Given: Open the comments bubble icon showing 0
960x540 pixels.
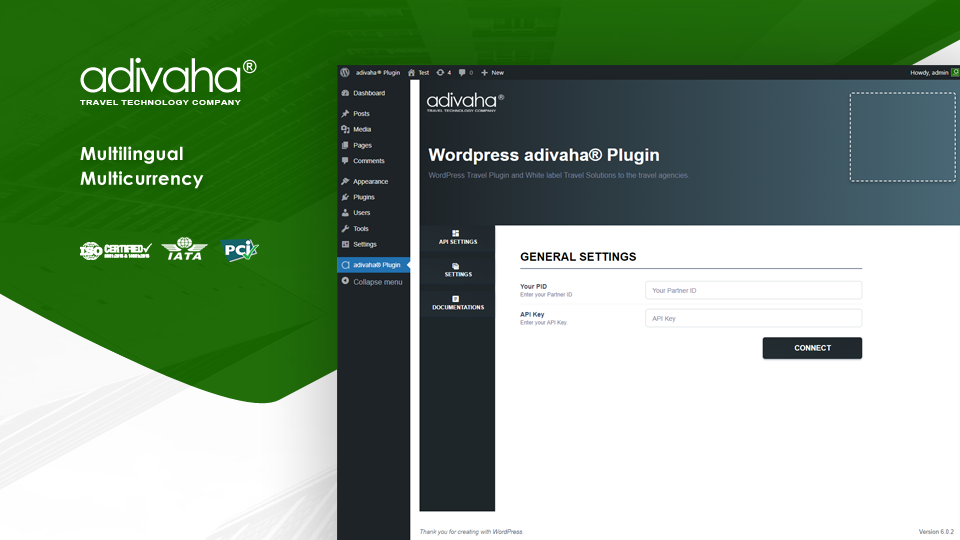Looking at the screenshot, I should pyautogui.click(x=465, y=72).
